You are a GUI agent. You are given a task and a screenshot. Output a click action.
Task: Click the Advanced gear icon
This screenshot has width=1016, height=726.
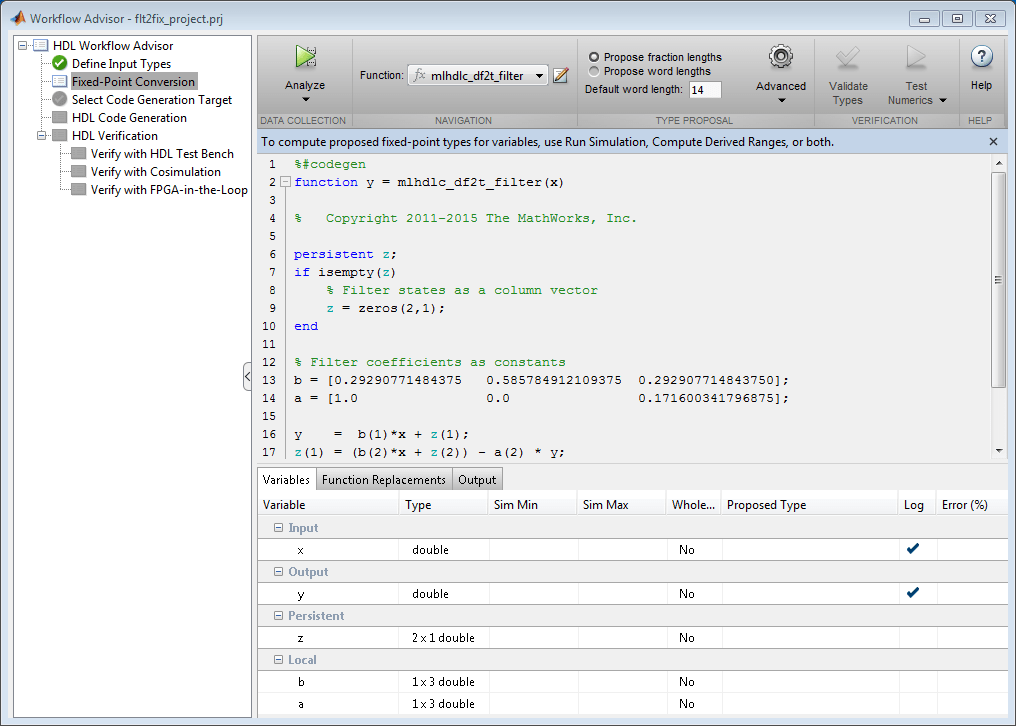pos(780,57)
